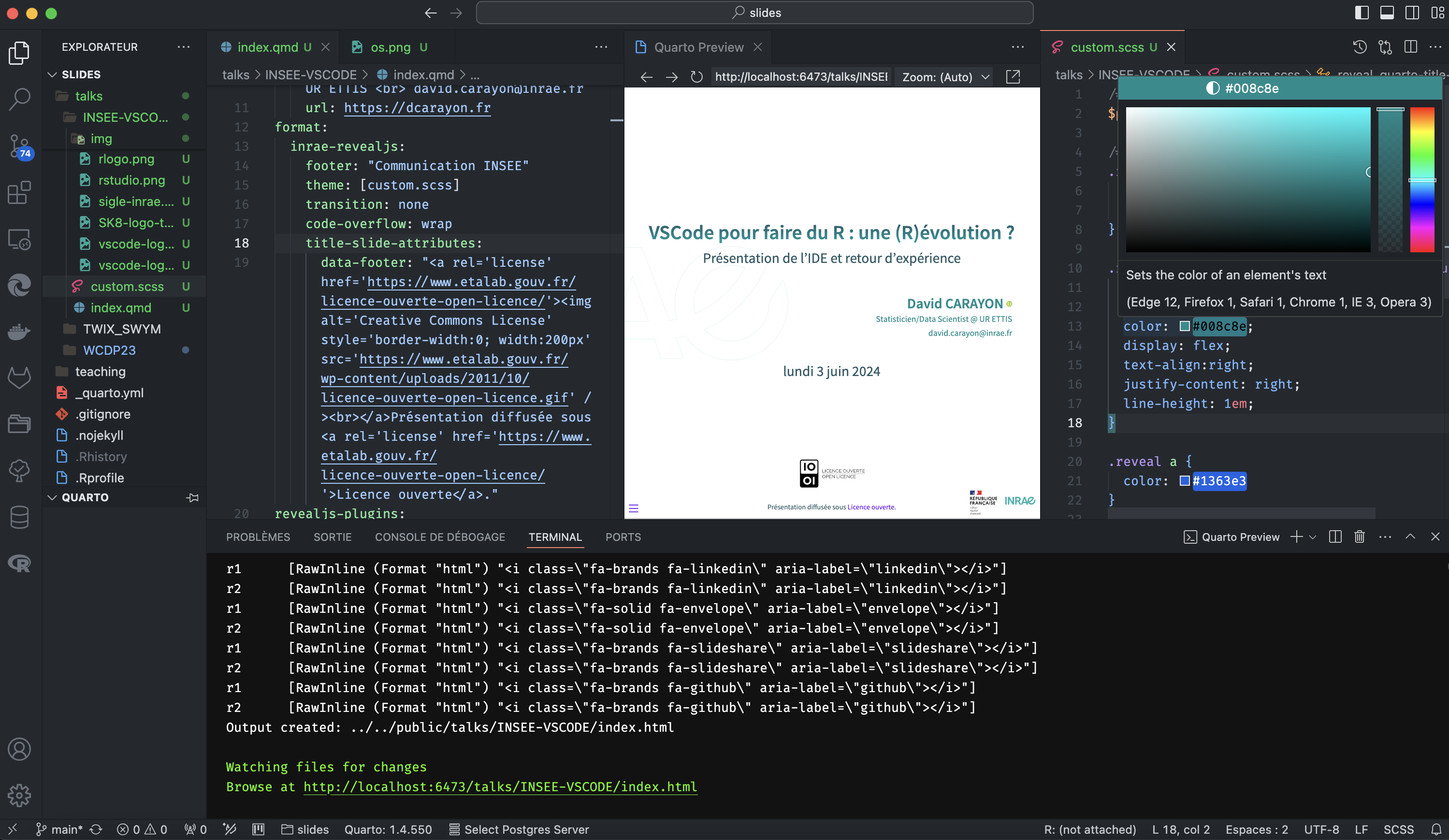Screen dimensions: 1449x840
Task: Switch to the index.qmd editor tab
Action: click(x=267, y=47)
